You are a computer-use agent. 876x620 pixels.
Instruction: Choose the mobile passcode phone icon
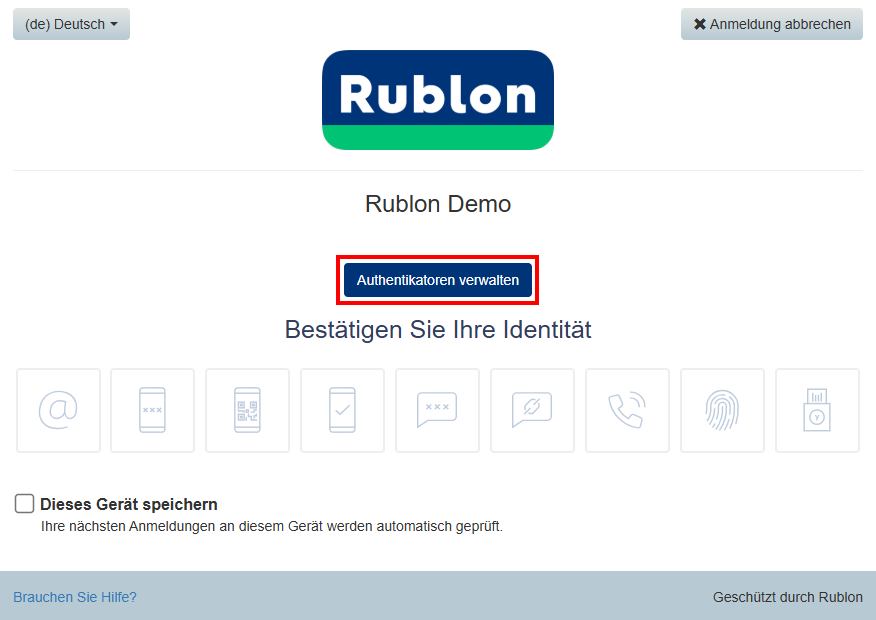tap(152, 410)
